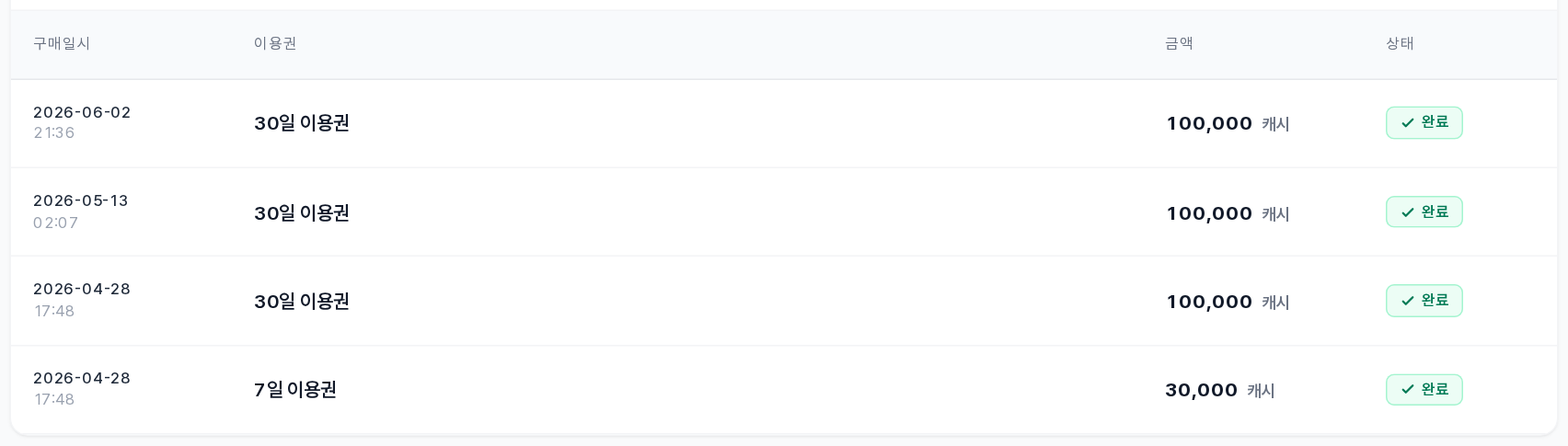Image resolution: width=1568 pixels, height=446 pixels.
Task: Click the checkmark icon in 2026-06-02 row
Action: point(1407,123)
